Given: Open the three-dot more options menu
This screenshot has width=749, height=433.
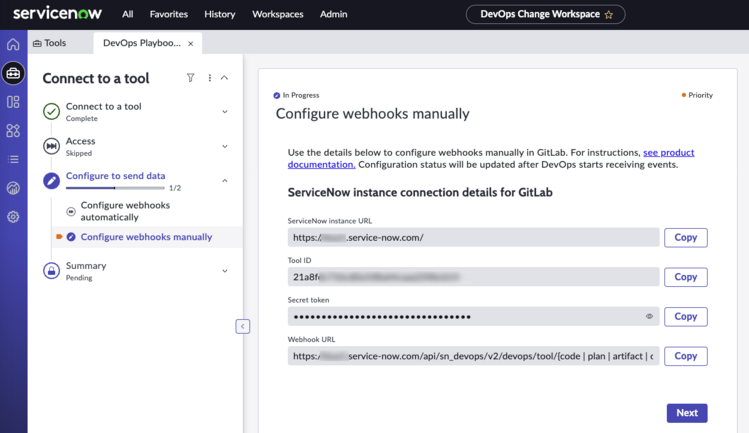Looking at the screenshot, I should 210,78.
